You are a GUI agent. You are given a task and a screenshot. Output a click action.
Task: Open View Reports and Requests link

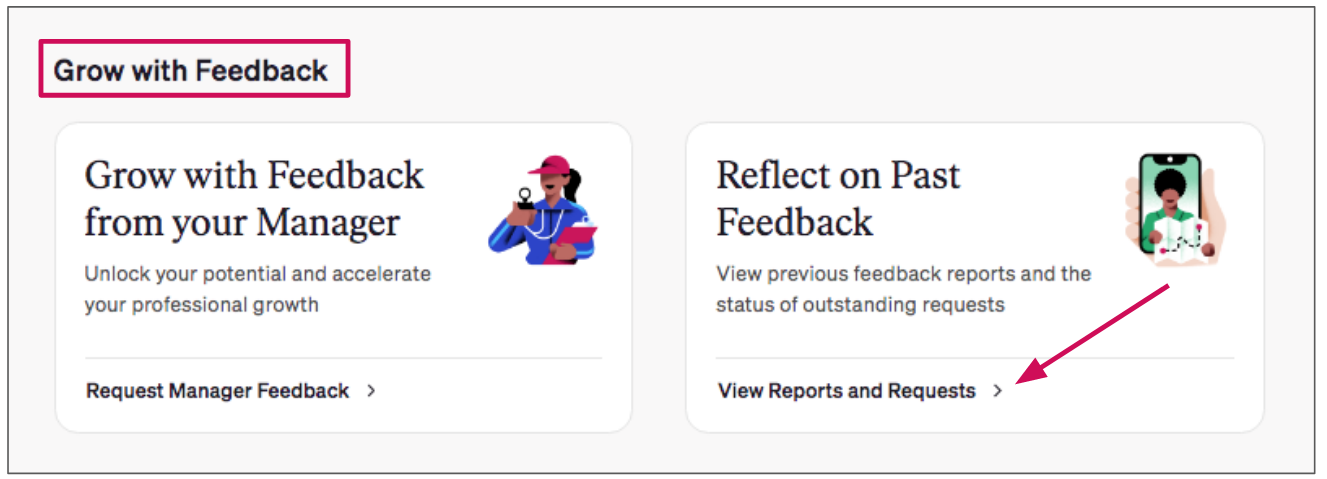(847, 391)
